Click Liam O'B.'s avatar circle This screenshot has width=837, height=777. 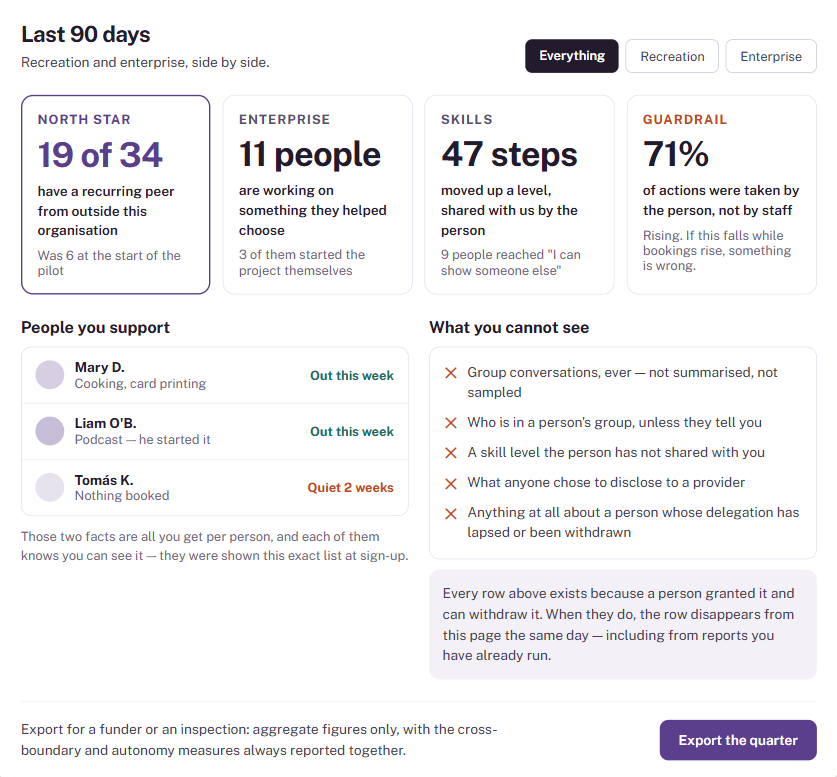click(x=50, y=431)
